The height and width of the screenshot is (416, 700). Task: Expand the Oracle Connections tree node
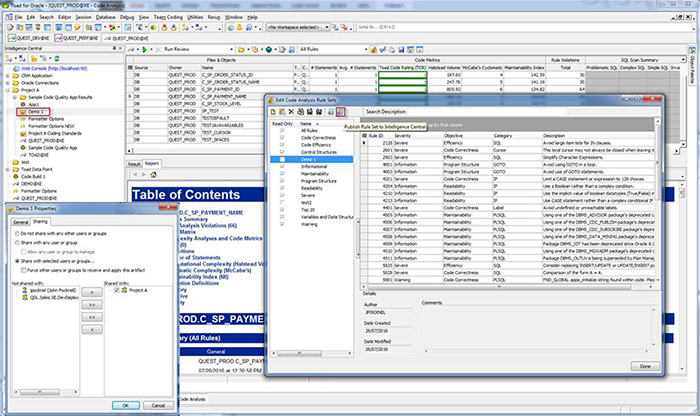click(7, 83)
